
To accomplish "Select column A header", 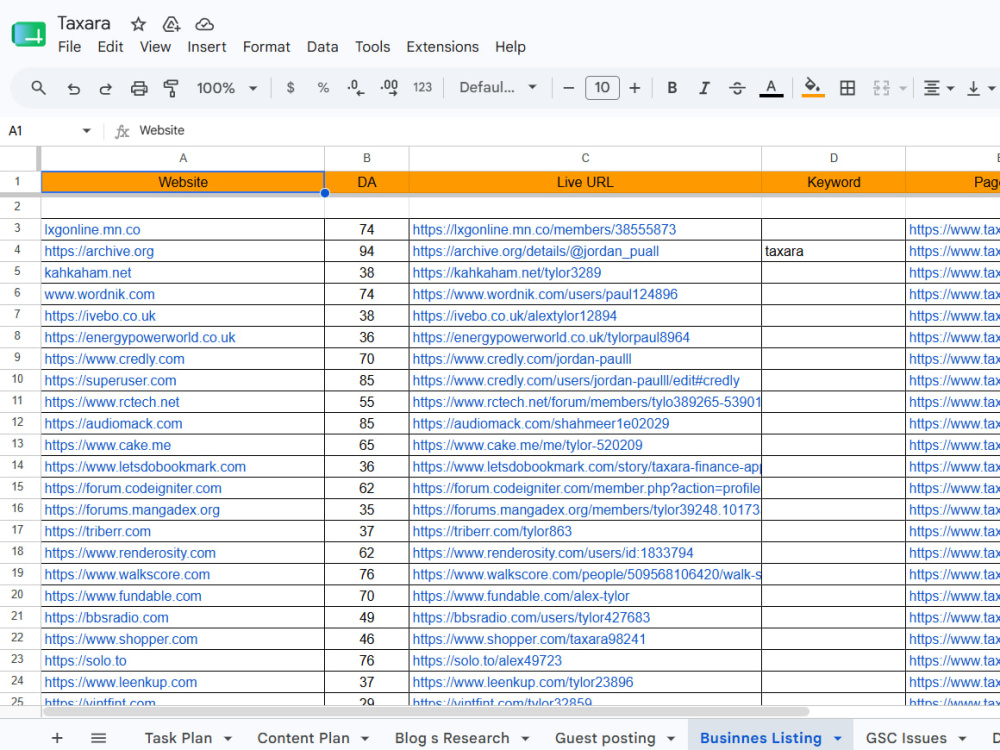I will (x=182, y=158).
